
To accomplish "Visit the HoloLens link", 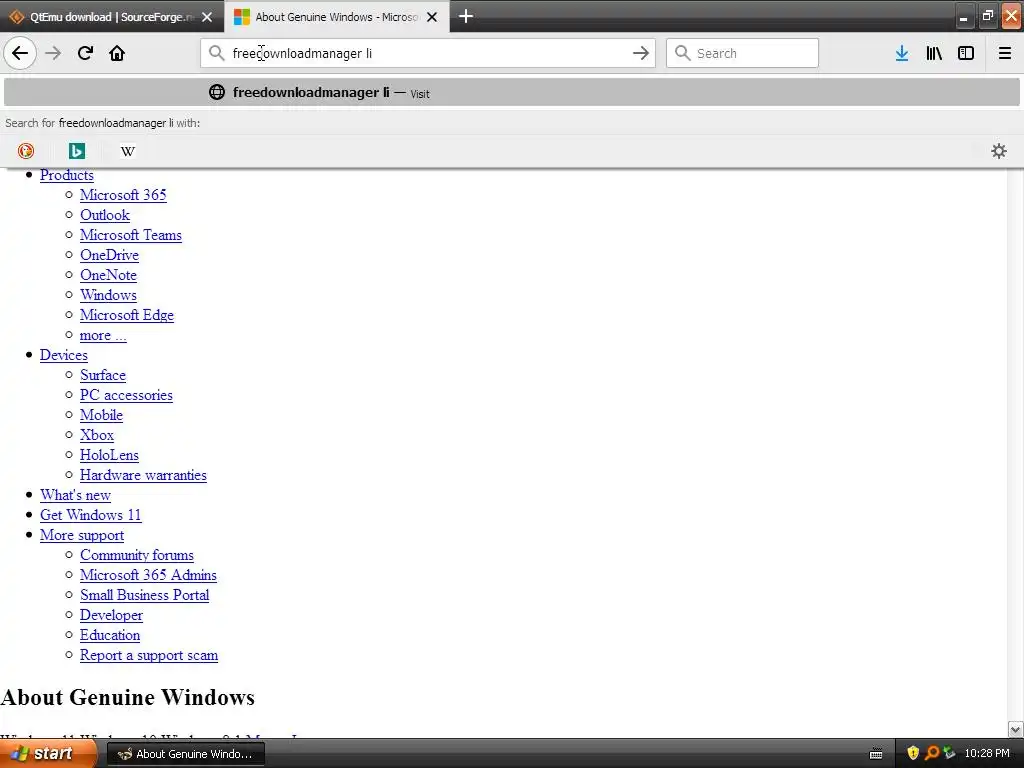I will 109,455.
